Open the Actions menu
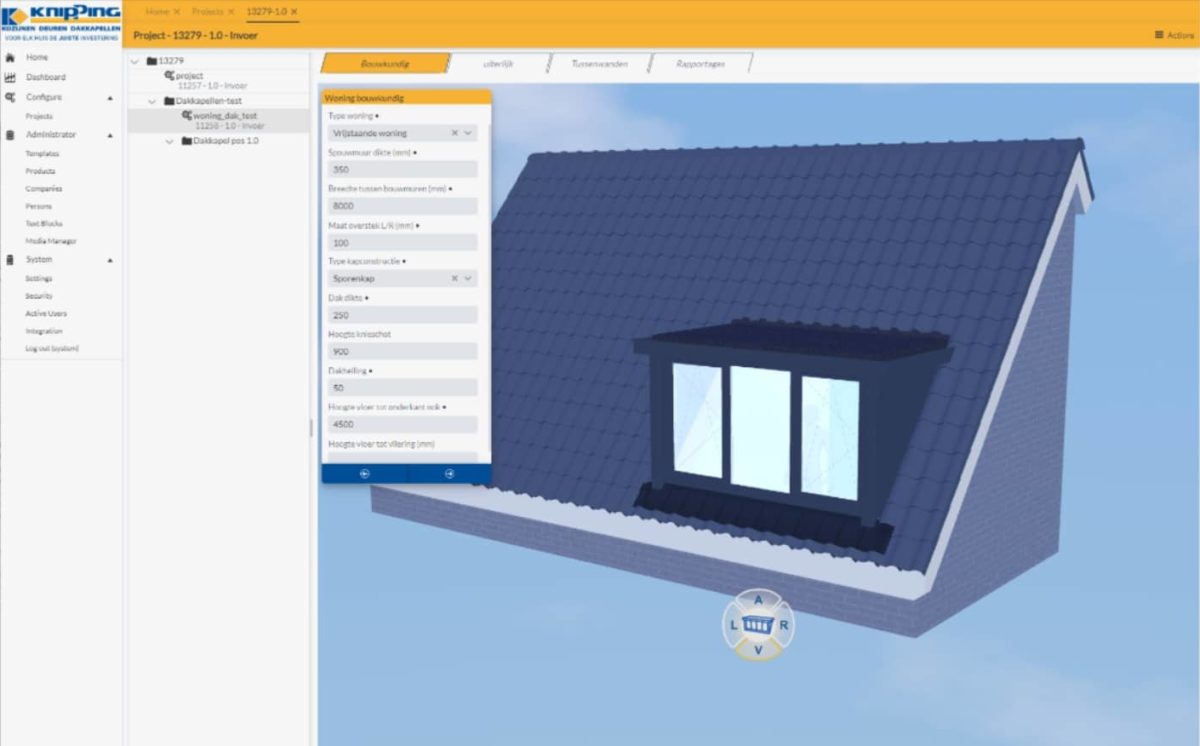This screenshot has height=746, width=1200. [1174, 35]
